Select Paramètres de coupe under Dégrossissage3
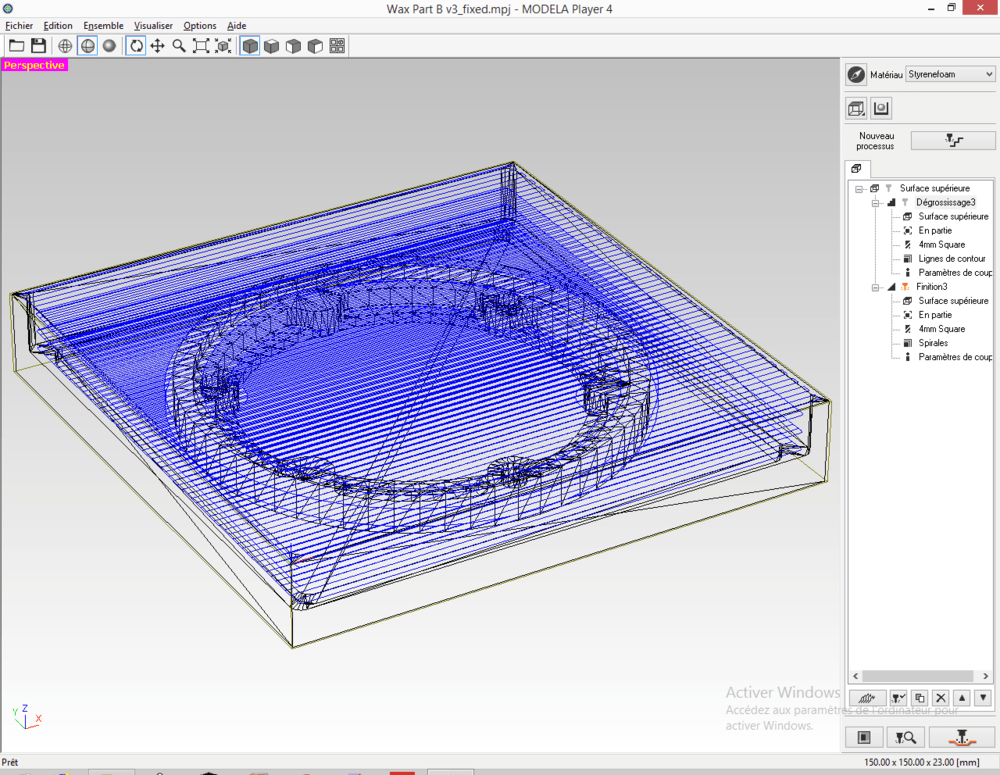 [955, 272]
